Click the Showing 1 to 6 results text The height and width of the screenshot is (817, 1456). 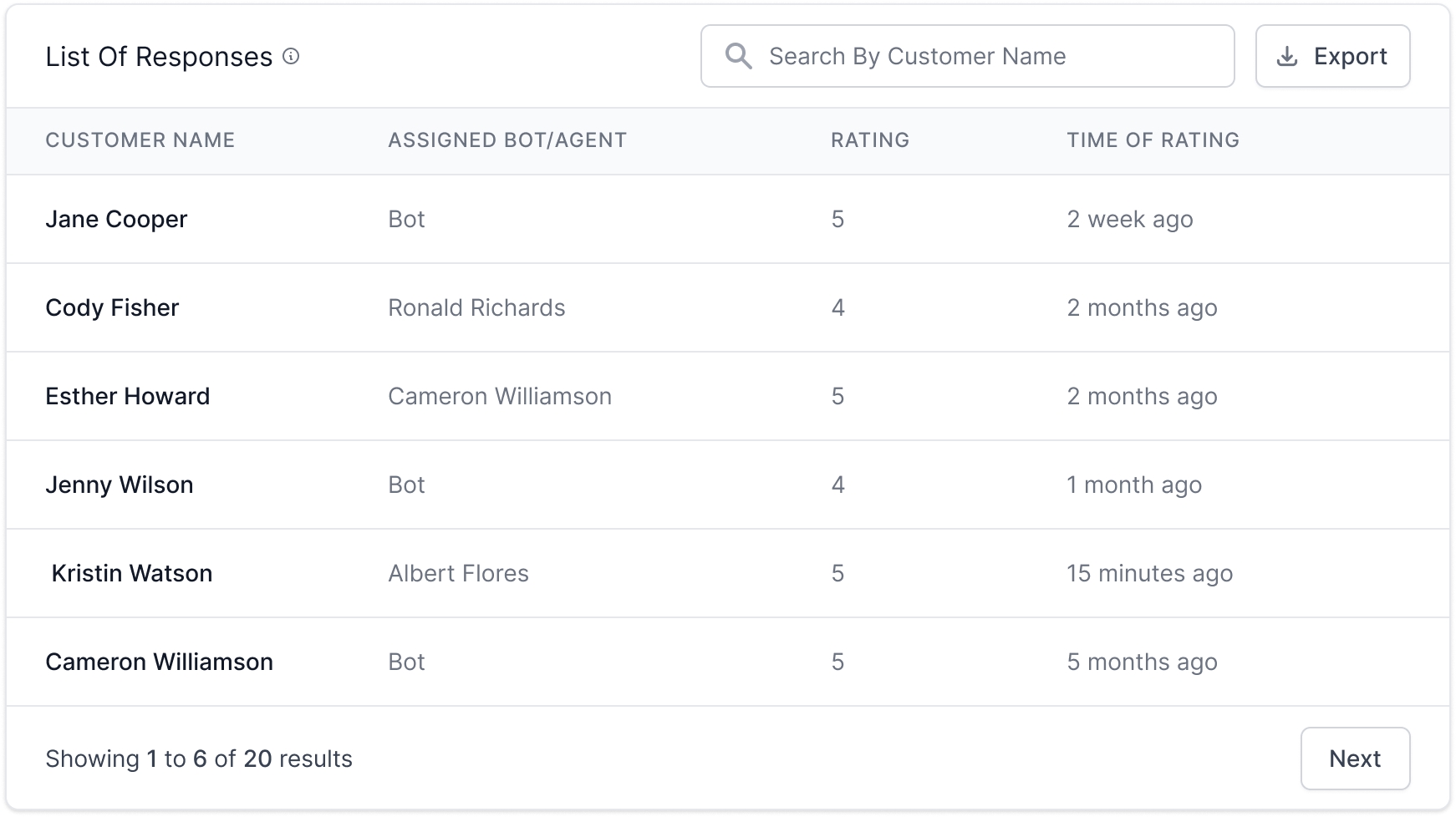(x=199, y=759)
